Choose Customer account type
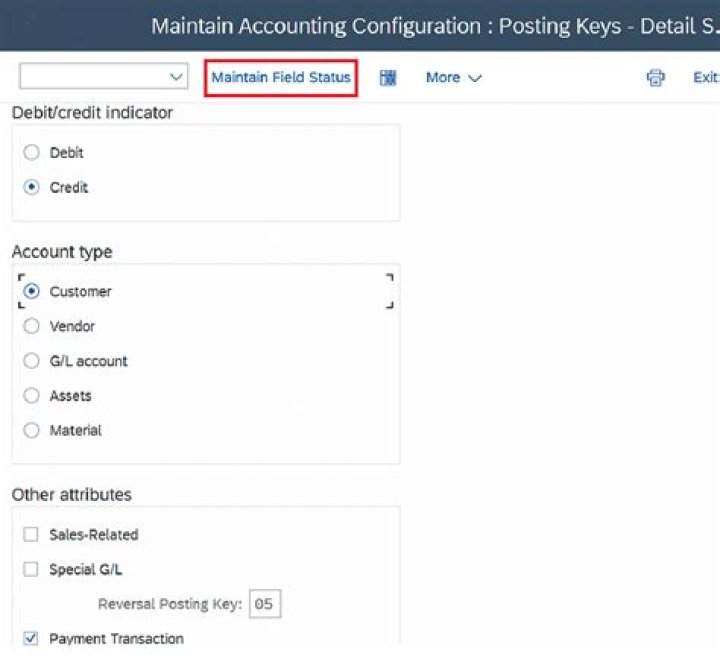The width and height of the screenshot is (720, 668). [31, 291]
